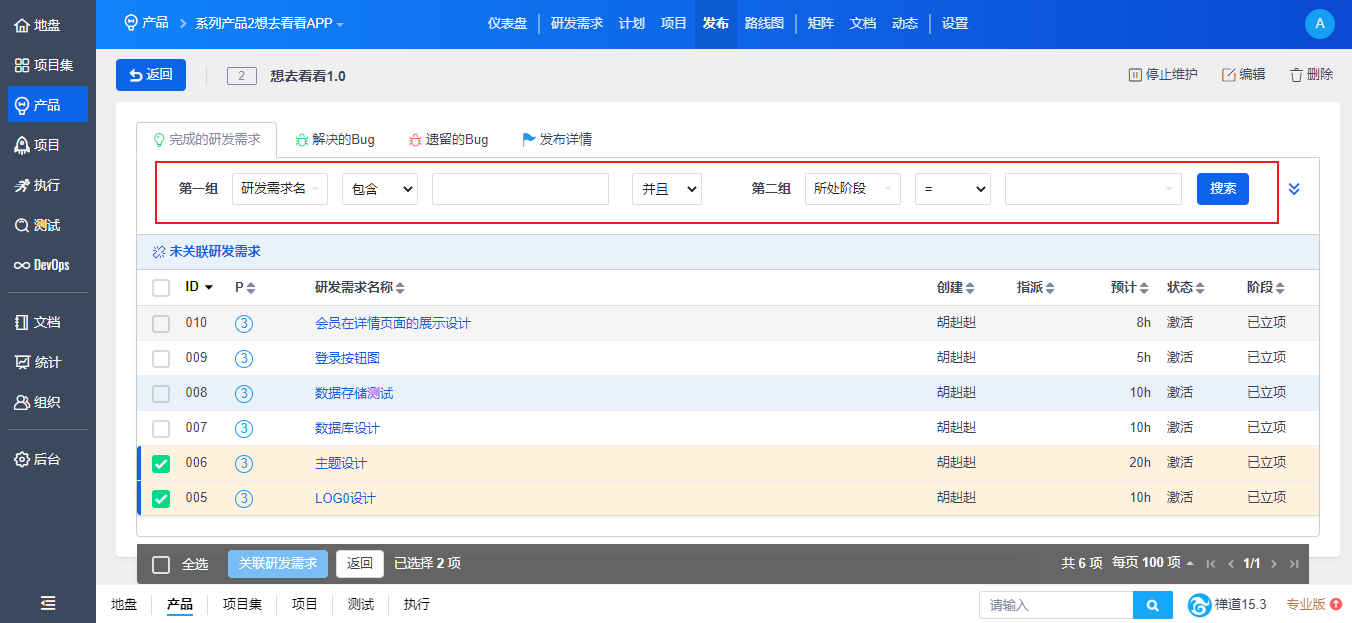Open the 登录按钮图 requirement link

point(347,358)
